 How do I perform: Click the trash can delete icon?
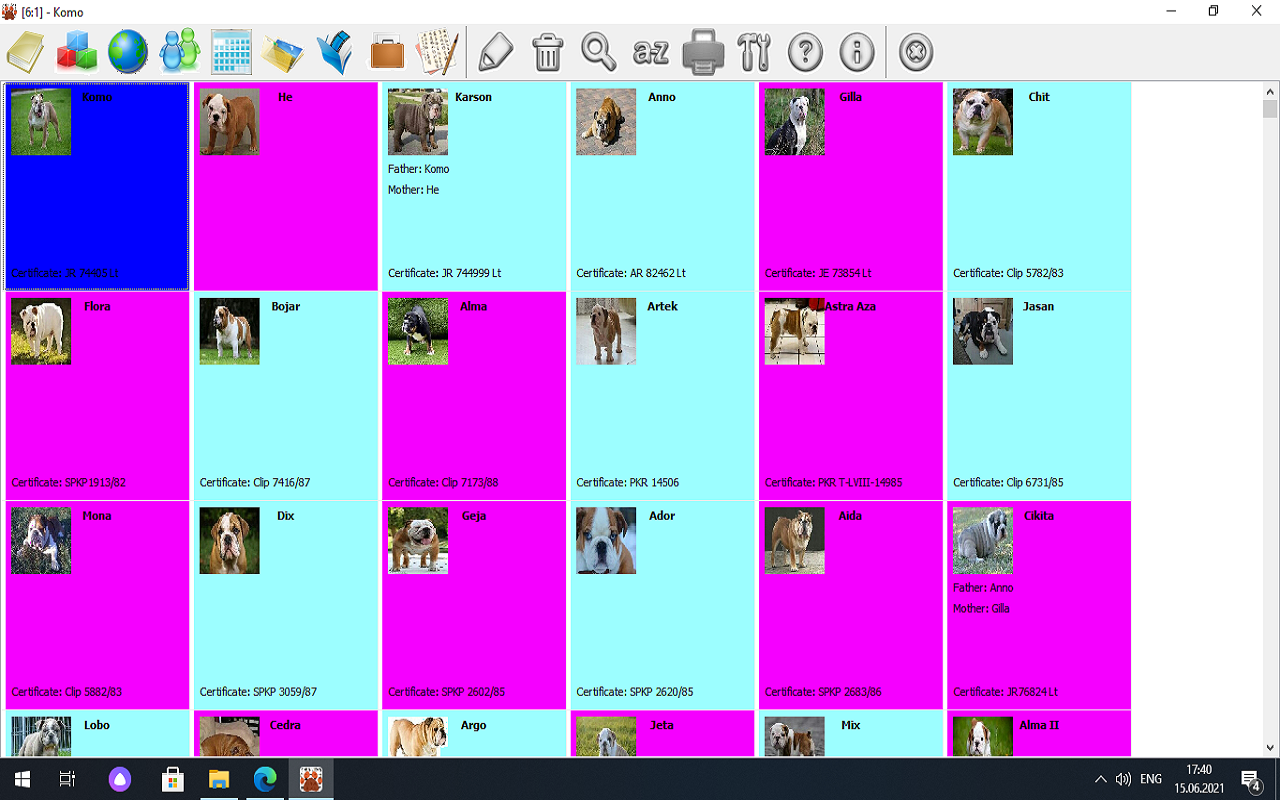click(x=547, y=51)
